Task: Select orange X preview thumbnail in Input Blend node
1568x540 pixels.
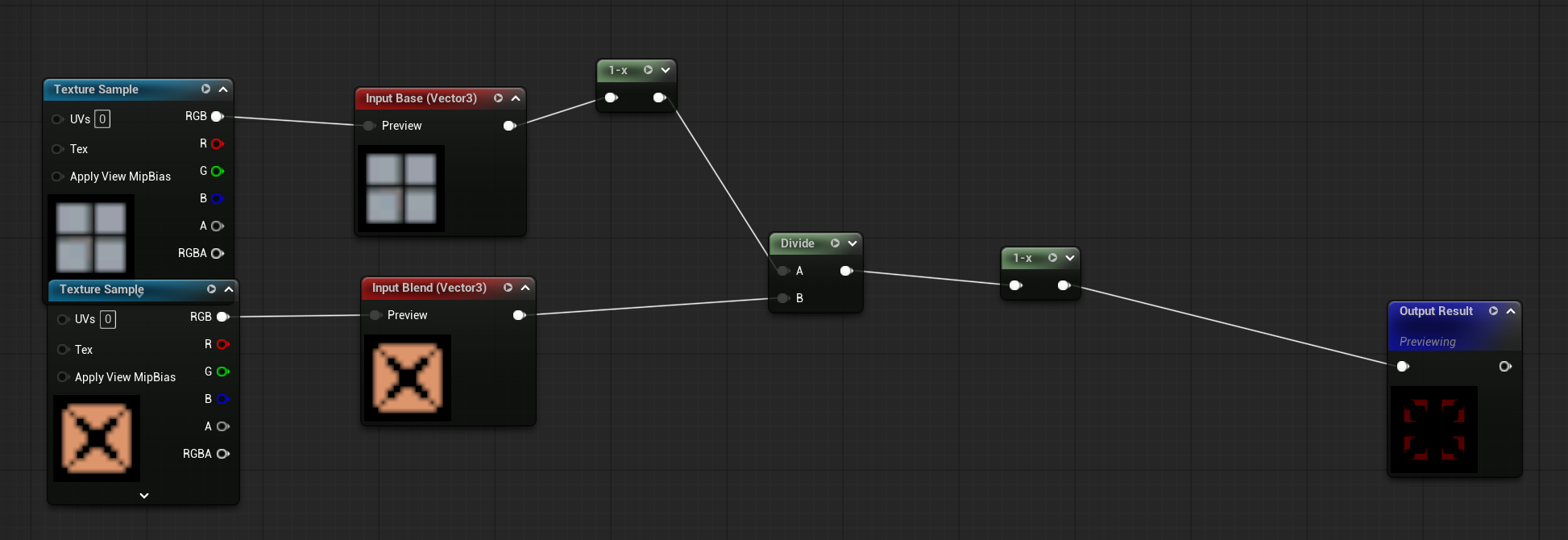Action: [408, 378]
